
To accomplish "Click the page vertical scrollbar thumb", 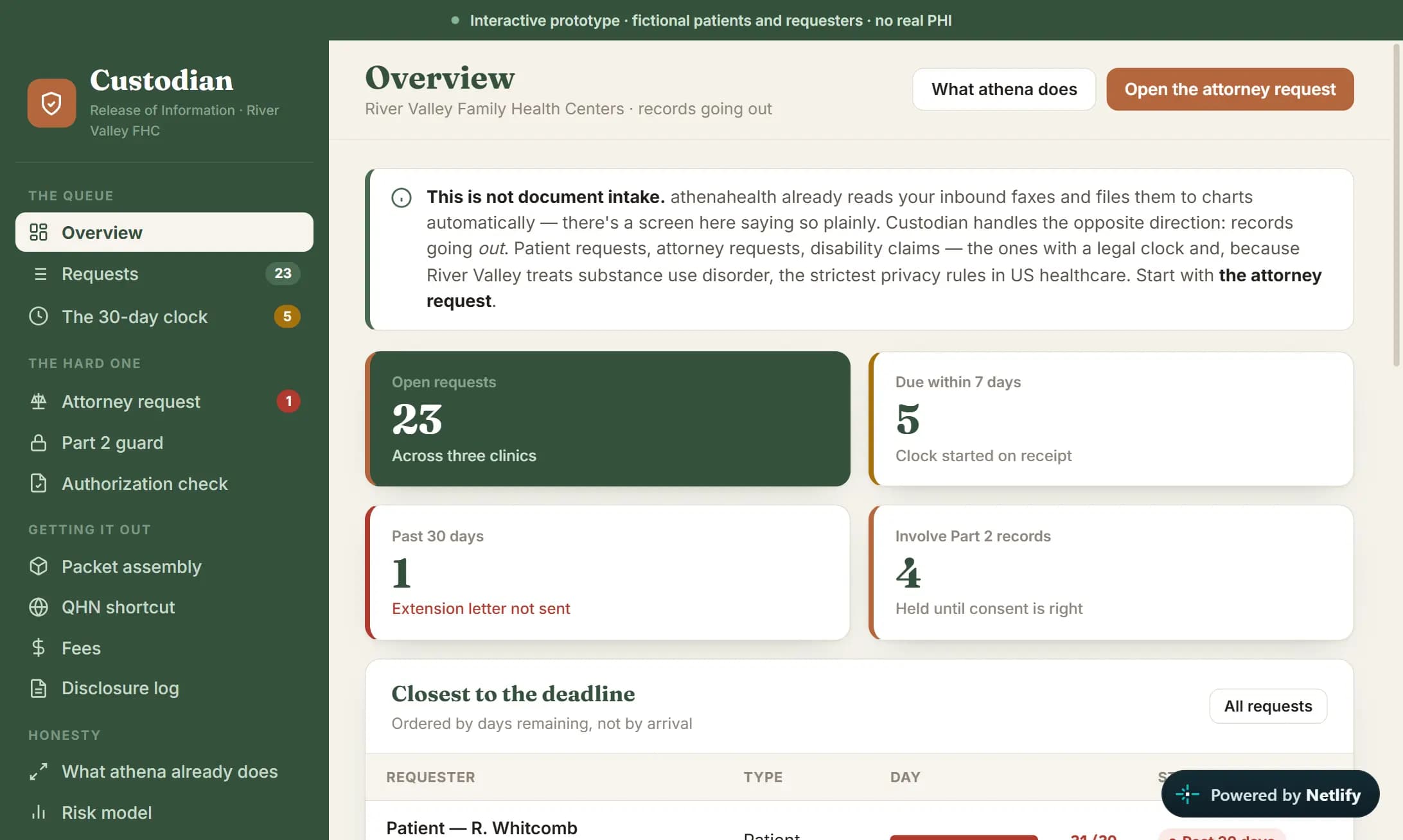I will [x=1396, y=206].
